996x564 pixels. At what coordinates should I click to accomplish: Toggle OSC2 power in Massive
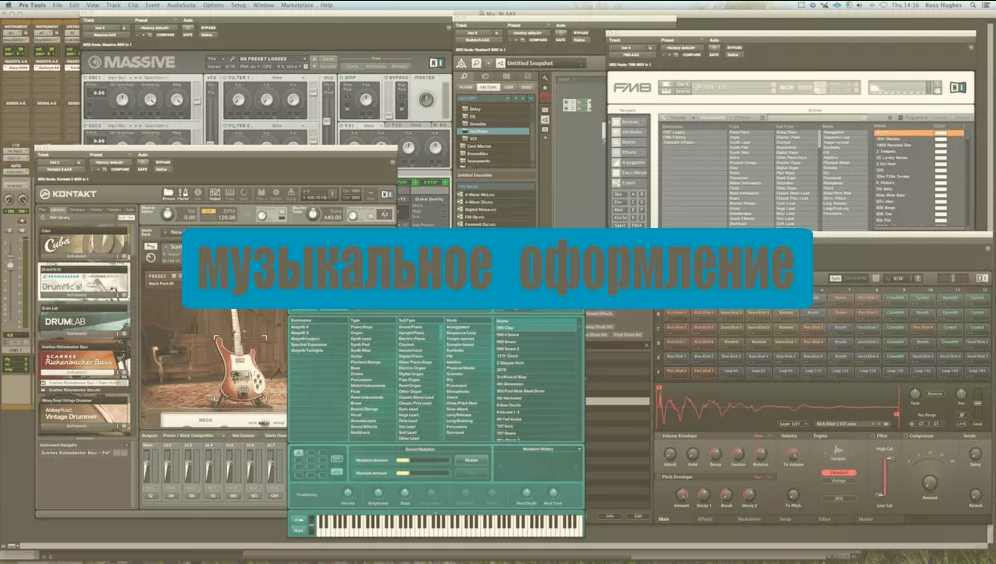86,126
